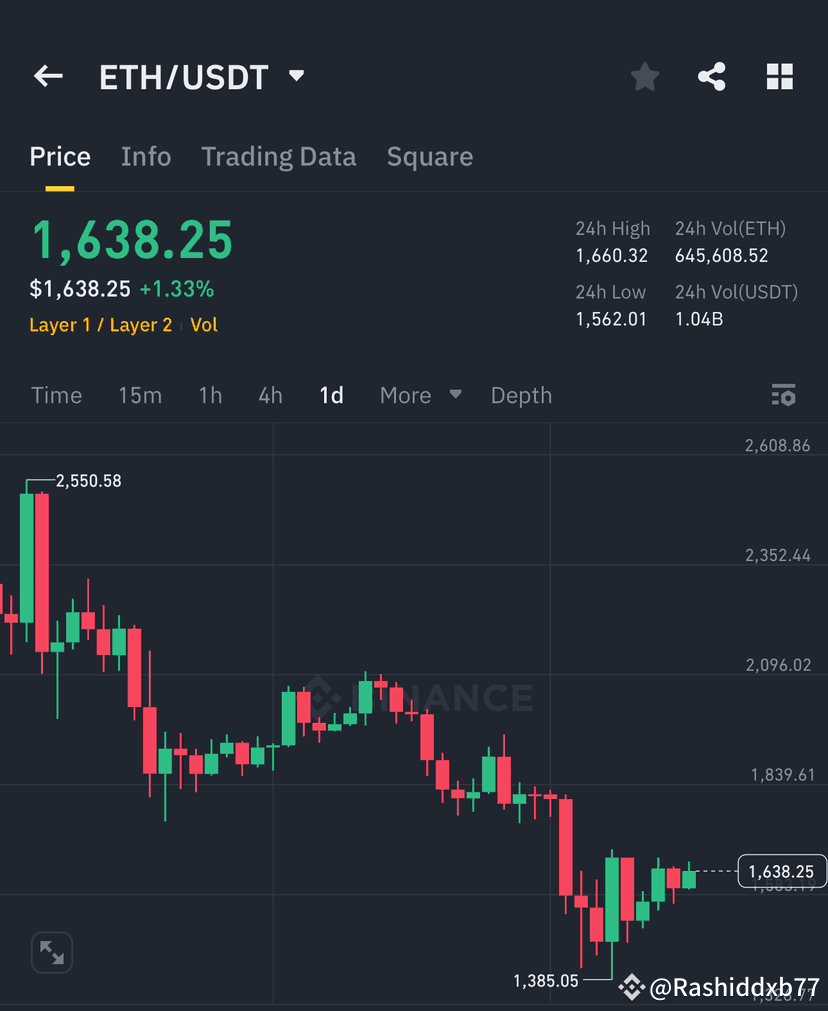Open the Square tab
The width and height of the screenshot is (828, 1011).
coord(429,156)
